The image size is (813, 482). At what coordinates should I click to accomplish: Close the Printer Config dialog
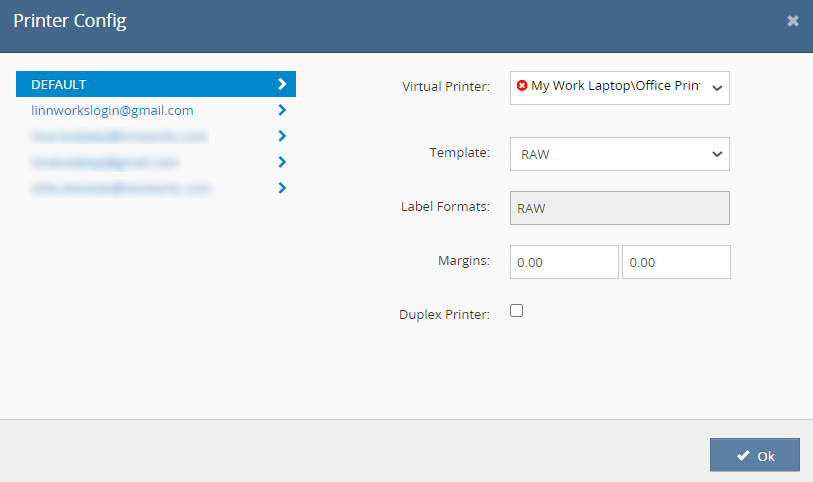[793, 21]
